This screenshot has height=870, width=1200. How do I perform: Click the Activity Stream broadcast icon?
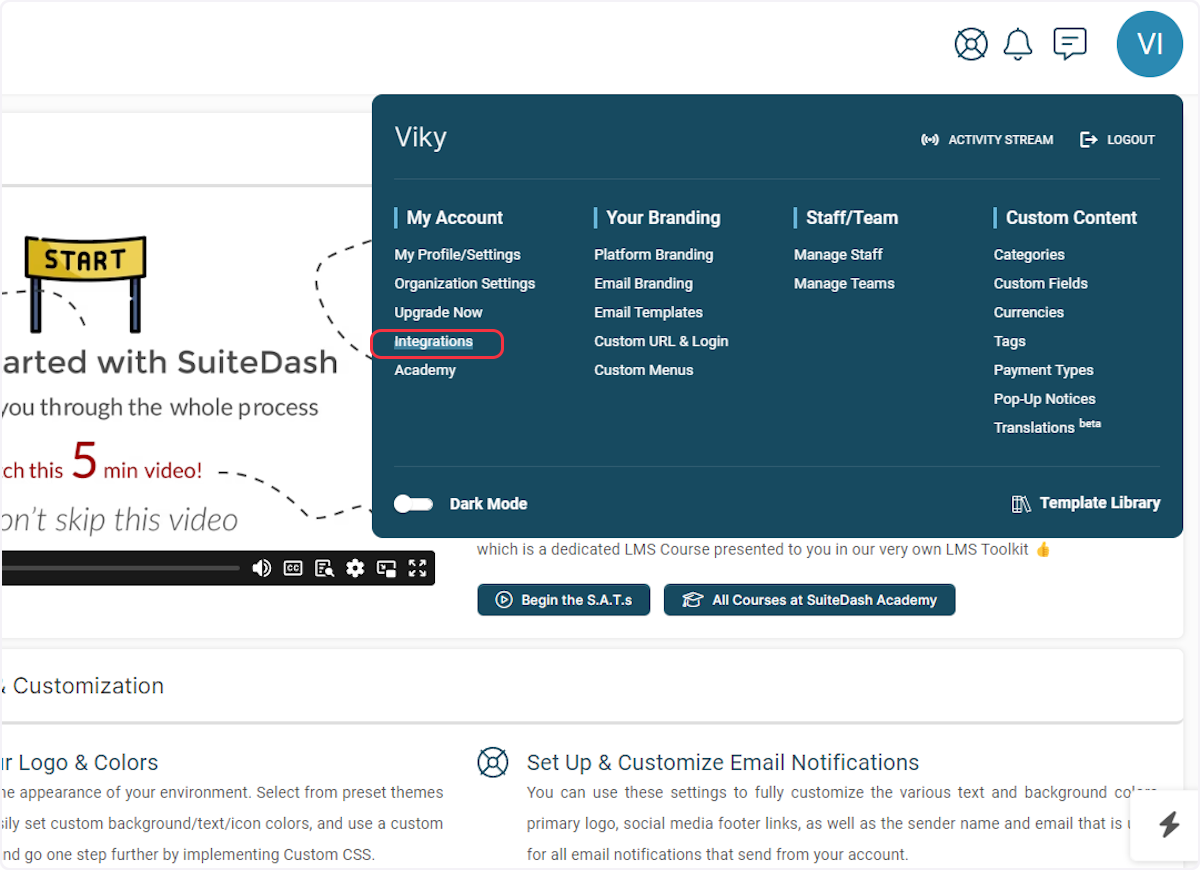930,140
